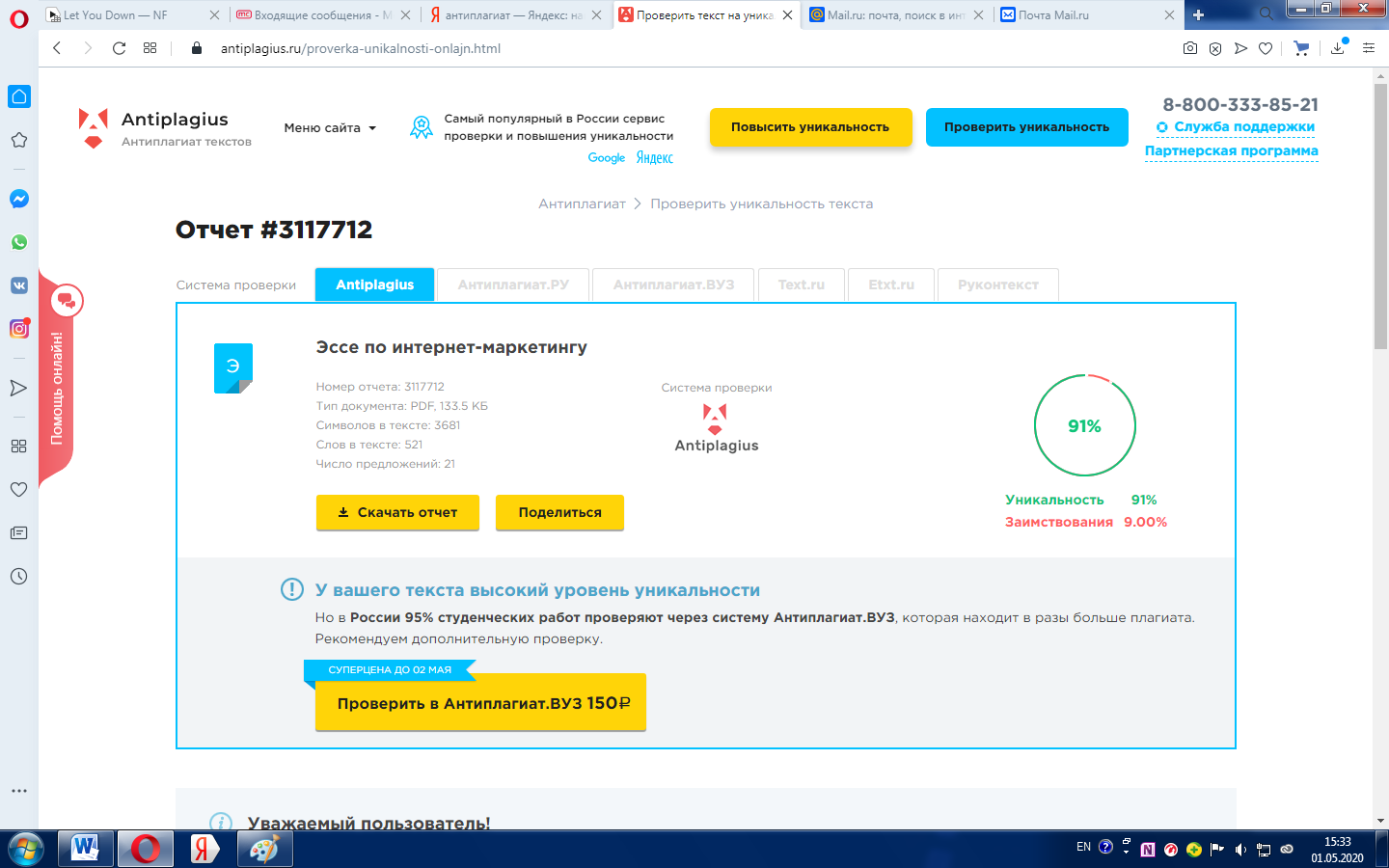Switch to the Text.ru tab
The height and width of the screenshot is (868, 1389).
802,285
